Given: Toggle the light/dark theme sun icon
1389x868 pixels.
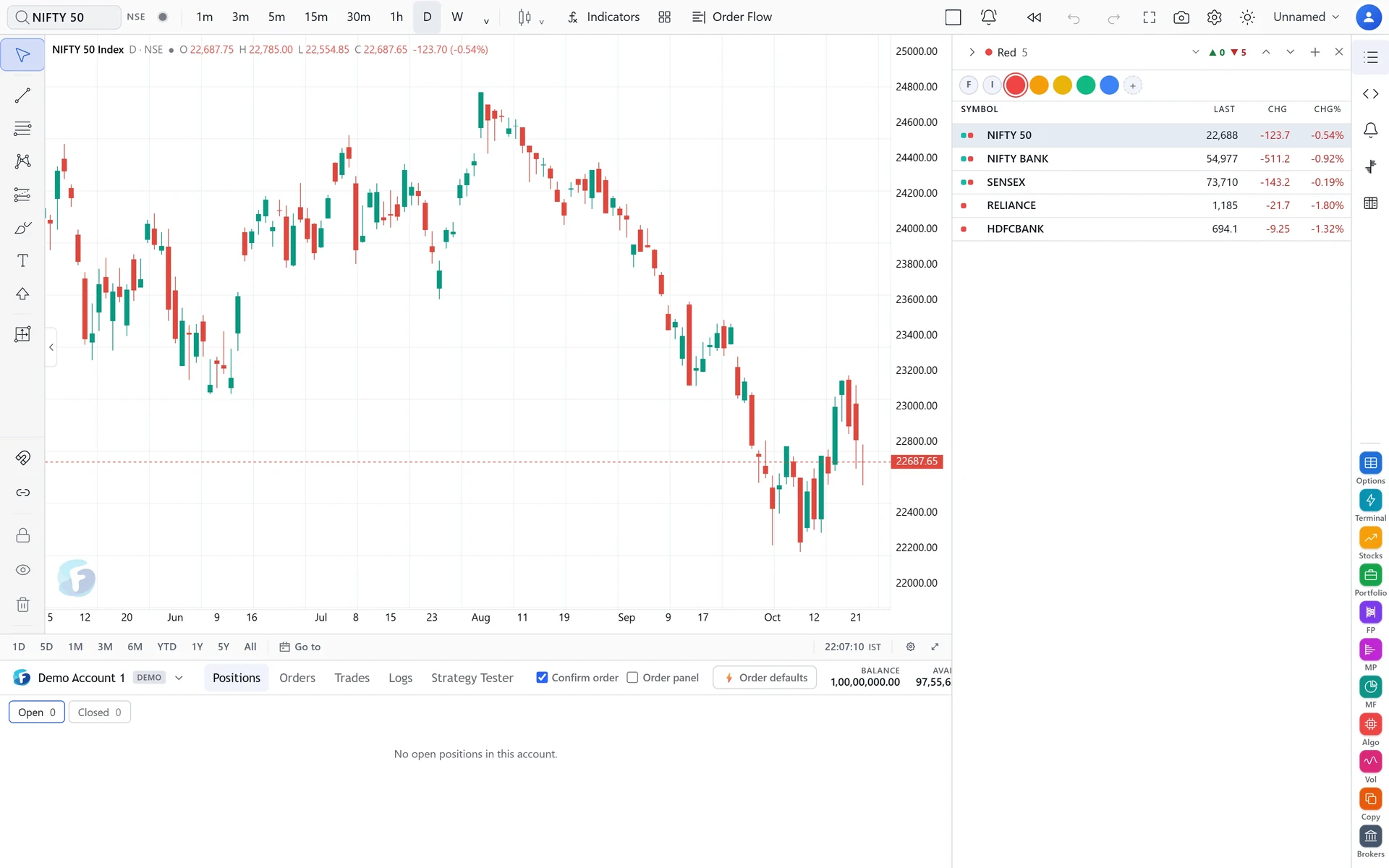Looking at the screenshot, I should 1247,17.
